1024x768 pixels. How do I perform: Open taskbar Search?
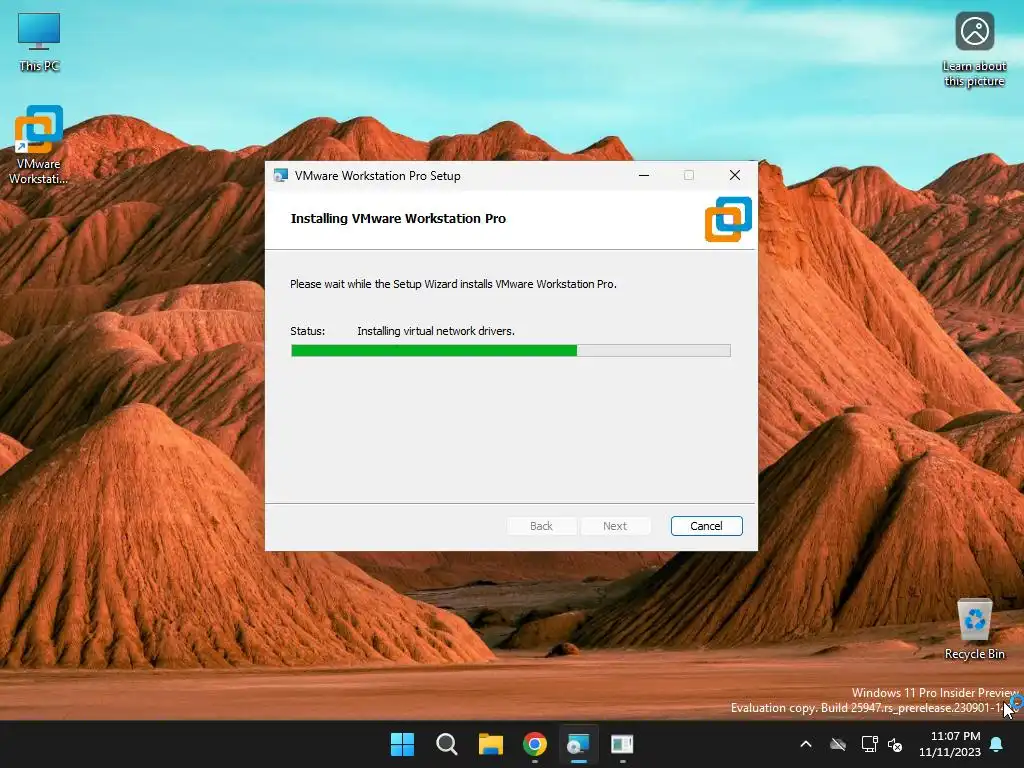point(447,744)
